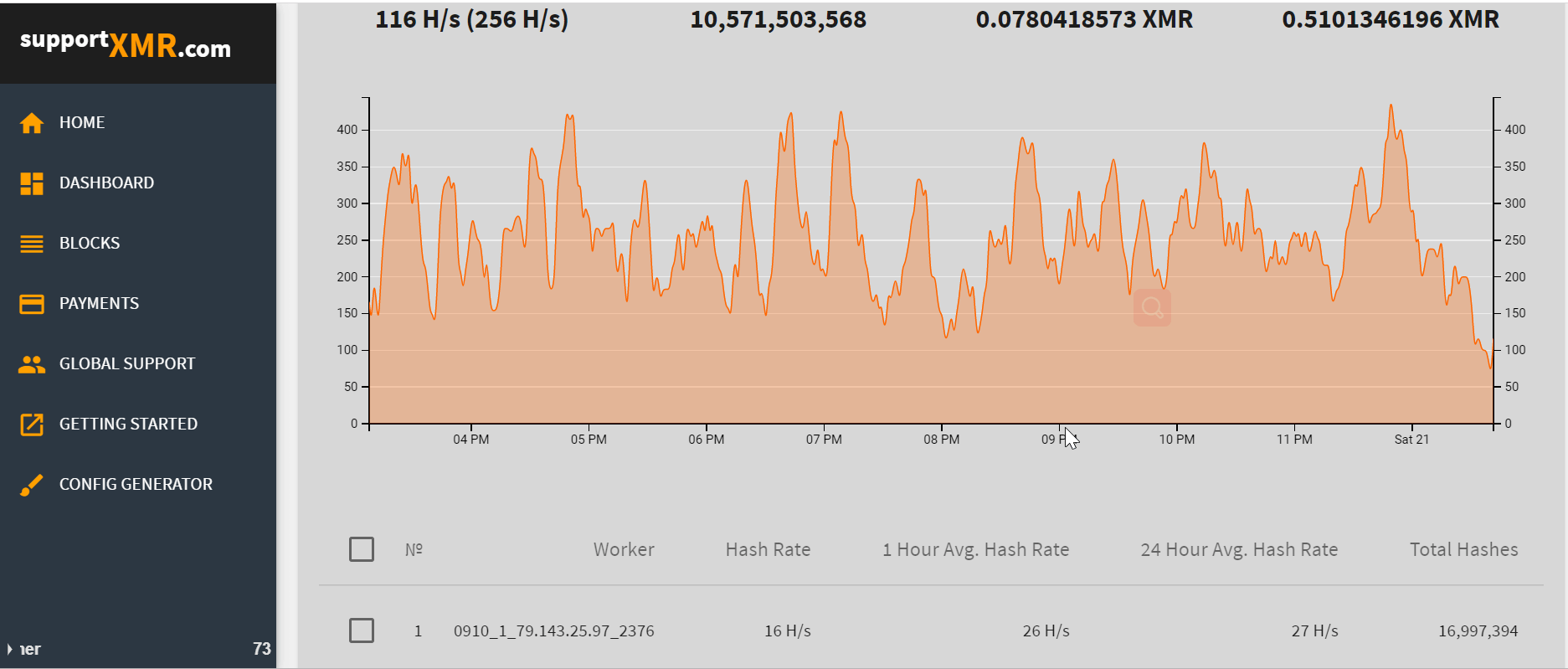Viewport: 1568px width, 669px height.
Task: Click the 0.0780418573 XMR value
Action: point(1084,19)
